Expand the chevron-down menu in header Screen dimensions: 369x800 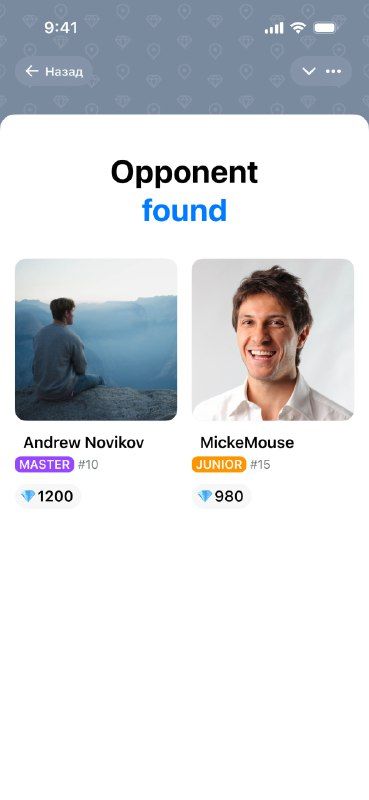(x=309, y=71)
